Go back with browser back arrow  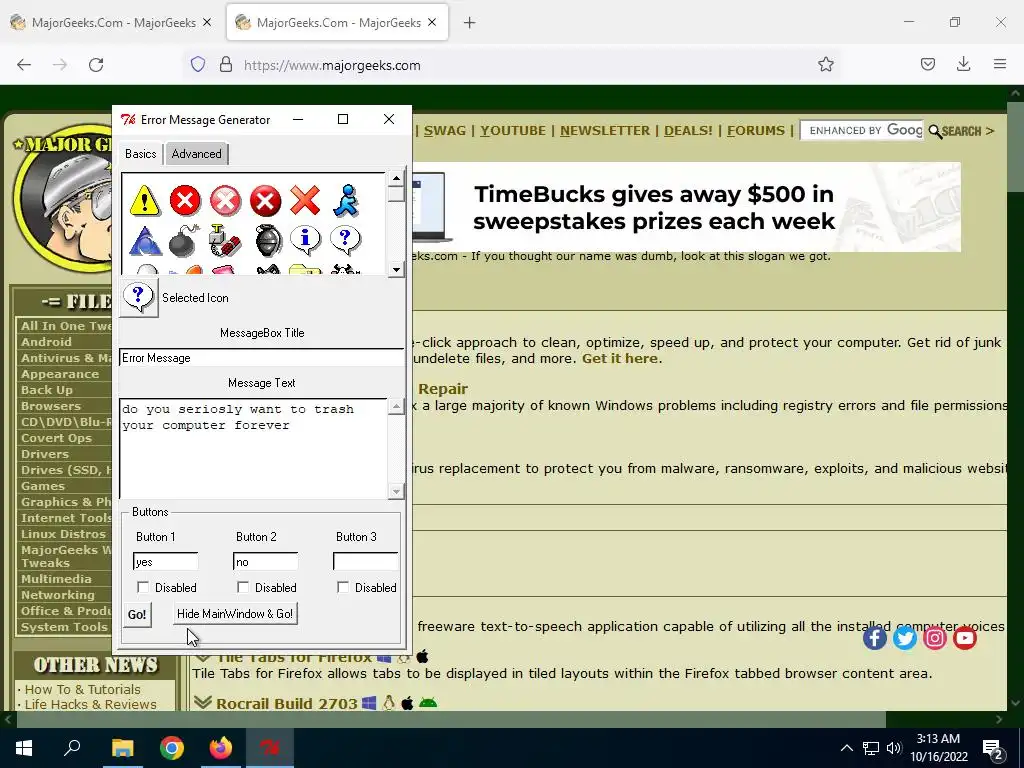24,65
